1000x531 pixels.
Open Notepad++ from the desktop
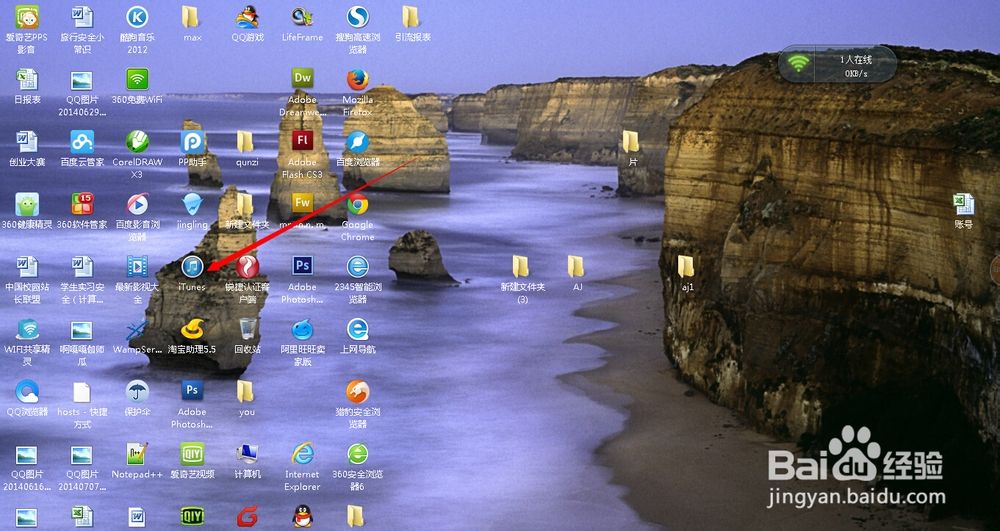(137, 454)
